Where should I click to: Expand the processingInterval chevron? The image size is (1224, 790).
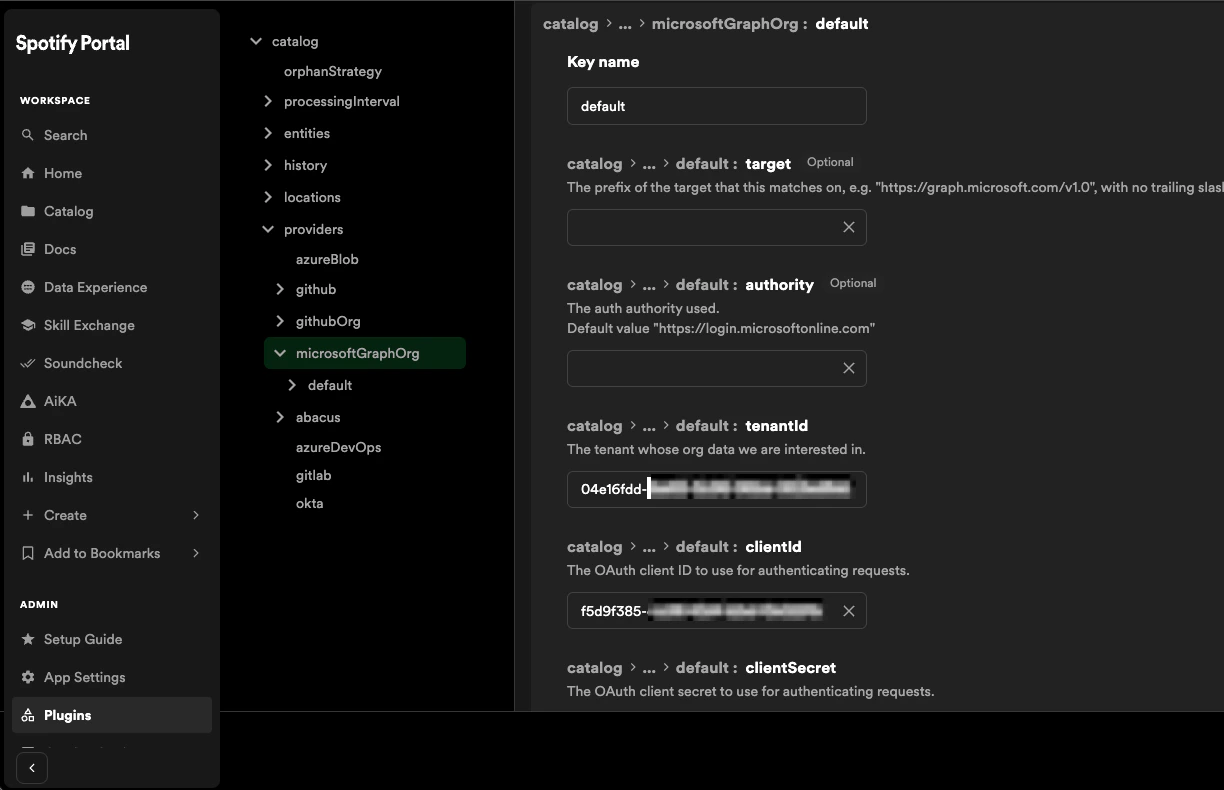268,101
